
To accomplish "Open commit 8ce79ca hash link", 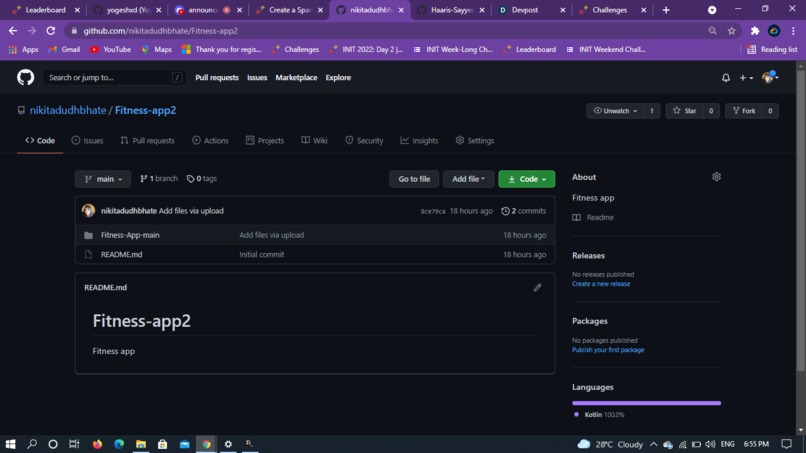I will [433, 211].
